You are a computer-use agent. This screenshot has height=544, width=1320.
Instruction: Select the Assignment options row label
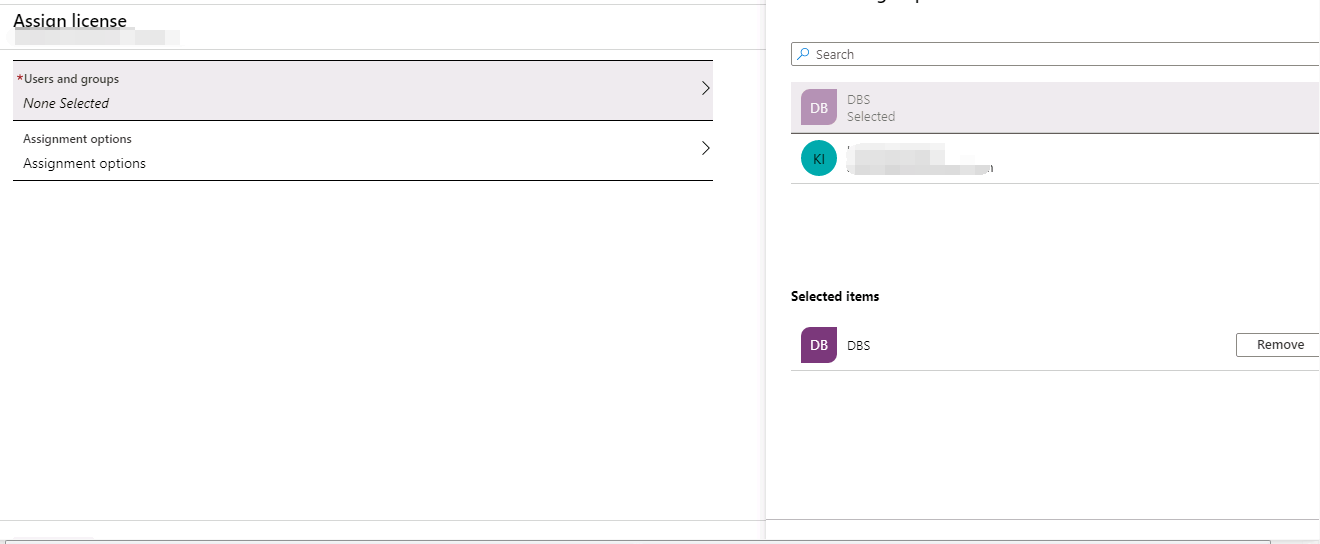click(x=77, y=139)
